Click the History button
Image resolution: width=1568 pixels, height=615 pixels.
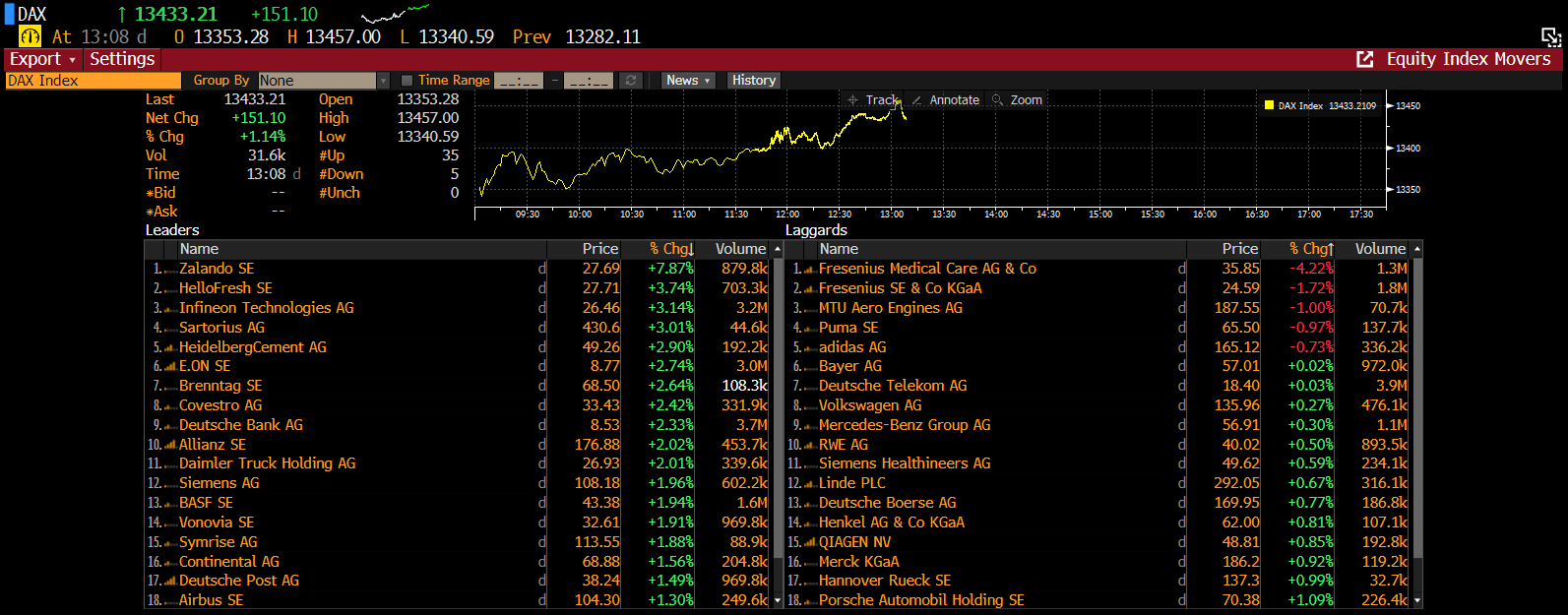[x=753, y=81]
